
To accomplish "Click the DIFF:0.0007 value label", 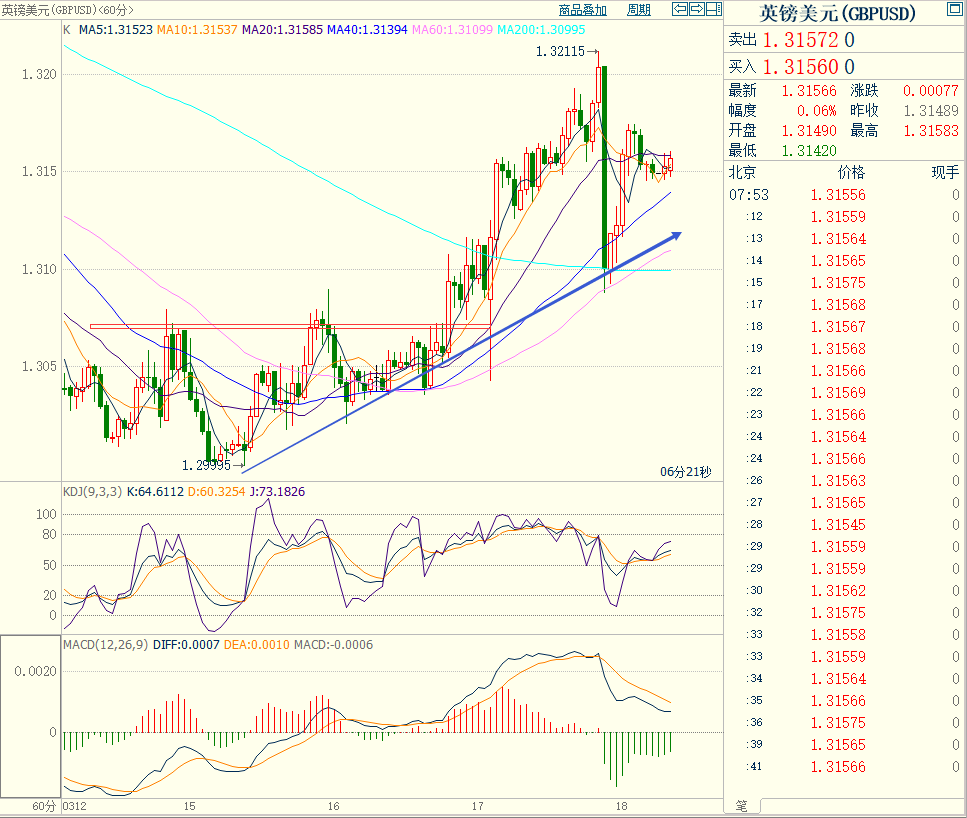I will tap(186, 645).
